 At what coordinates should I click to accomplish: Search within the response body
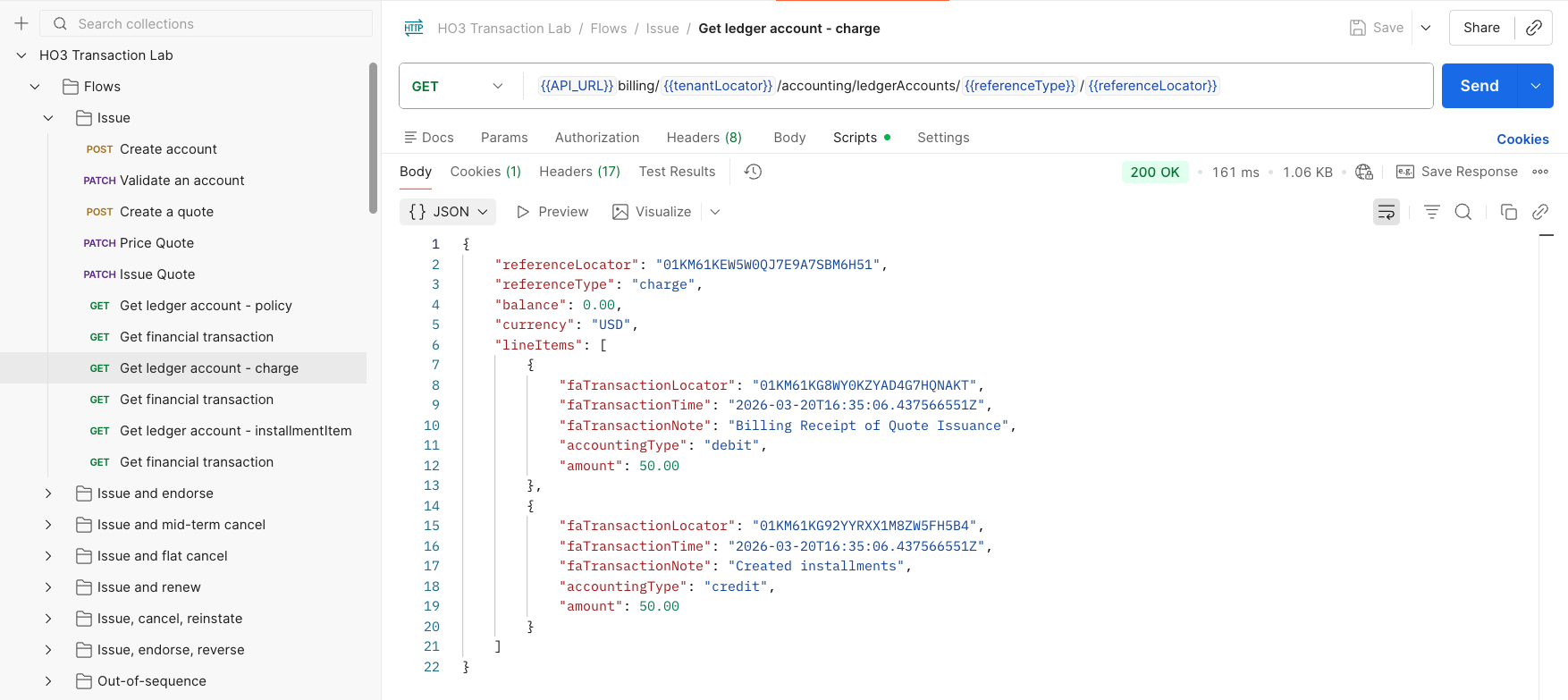(1463, 212)
